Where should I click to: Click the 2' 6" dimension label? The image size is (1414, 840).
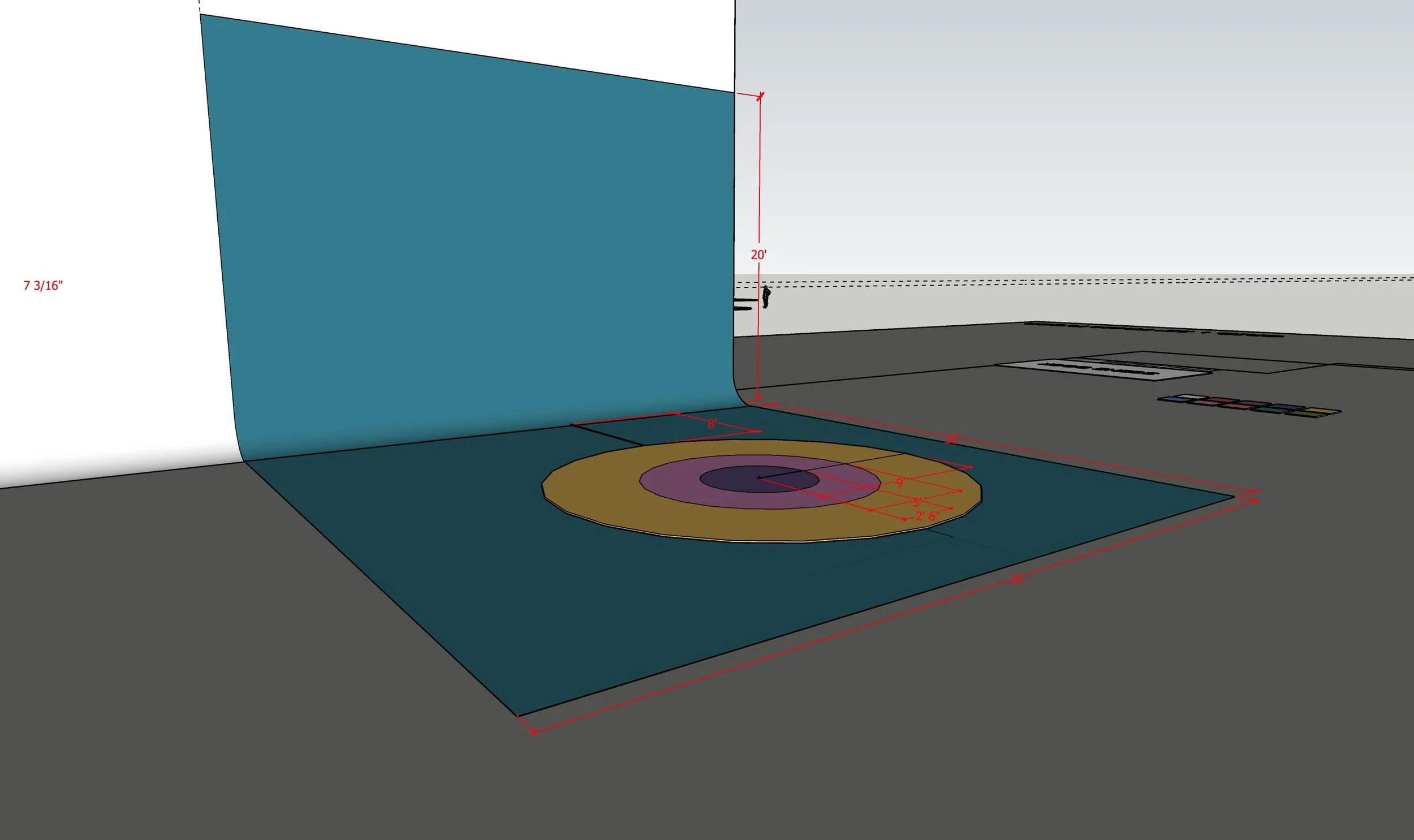point(928,516)
